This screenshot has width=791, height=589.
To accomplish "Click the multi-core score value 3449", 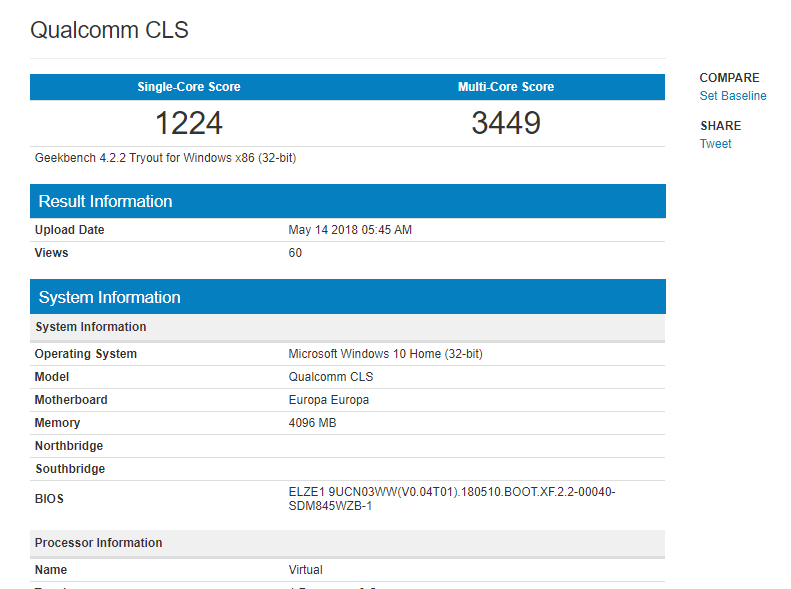I will (x=506, y=123).
